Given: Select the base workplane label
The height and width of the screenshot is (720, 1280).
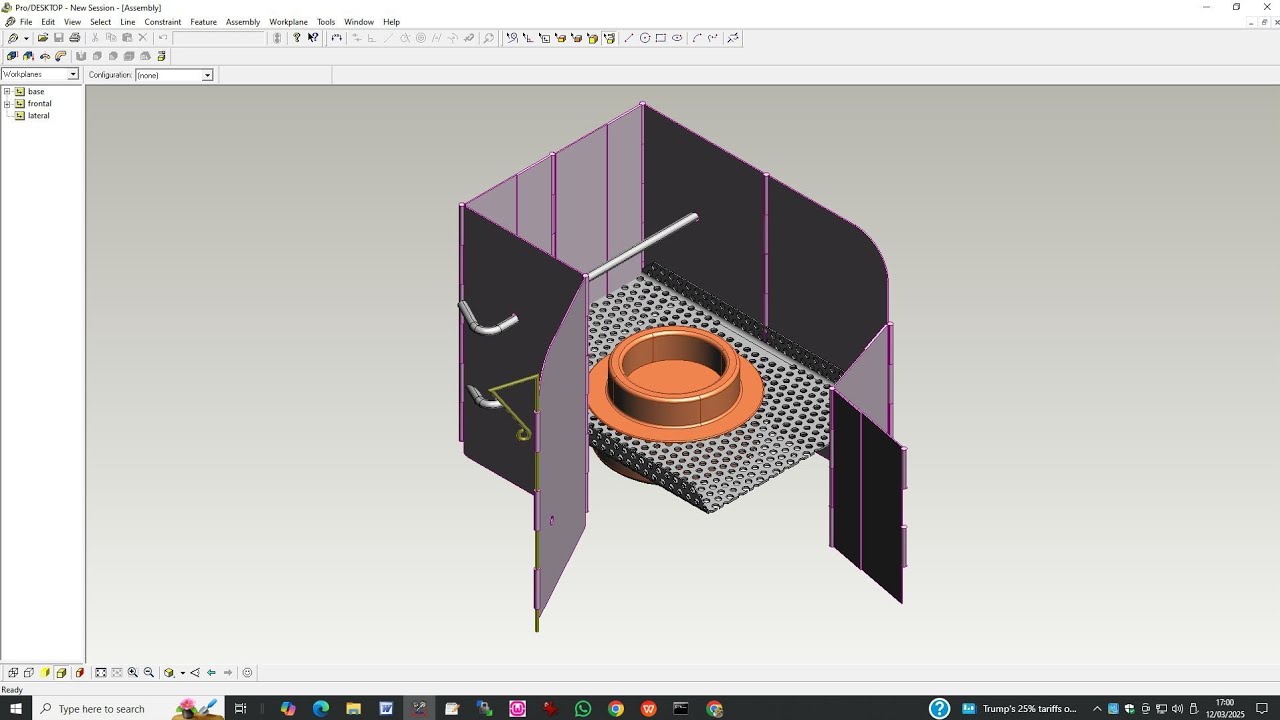Looking at the screenshot, I should pos(36,91).
